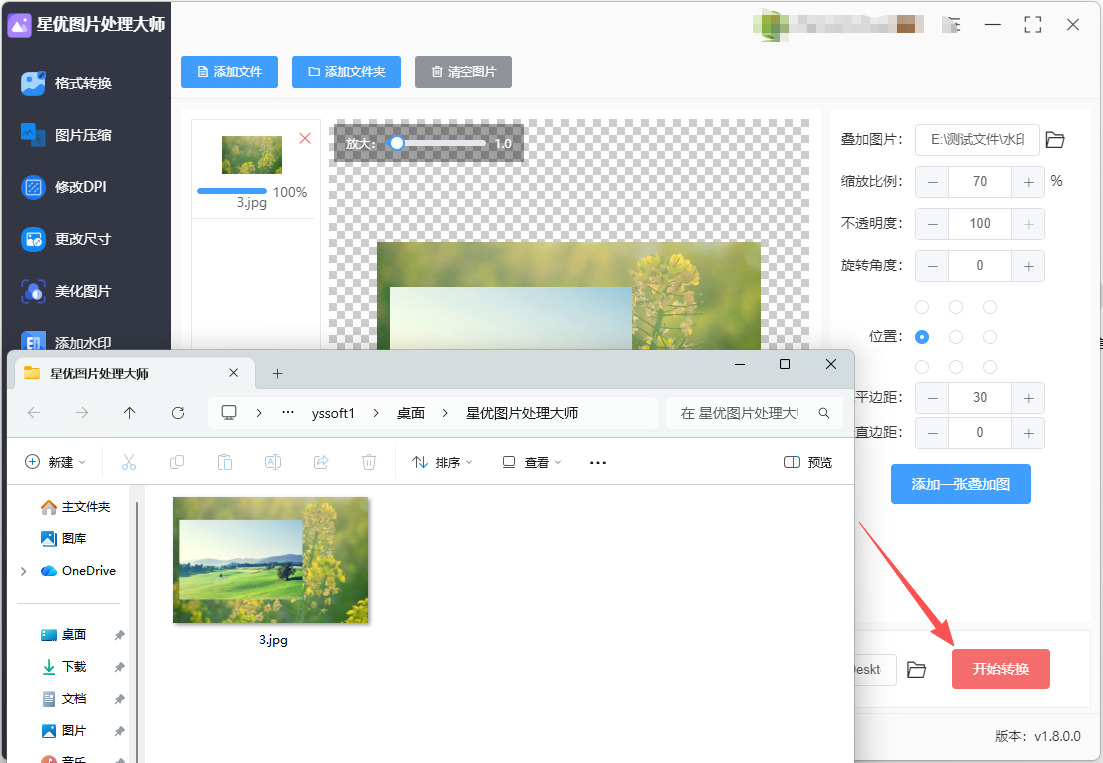This screenshot has width=1103, height=763.
Task: Select the bottom-left position radio button
Action: click(922, 367)
